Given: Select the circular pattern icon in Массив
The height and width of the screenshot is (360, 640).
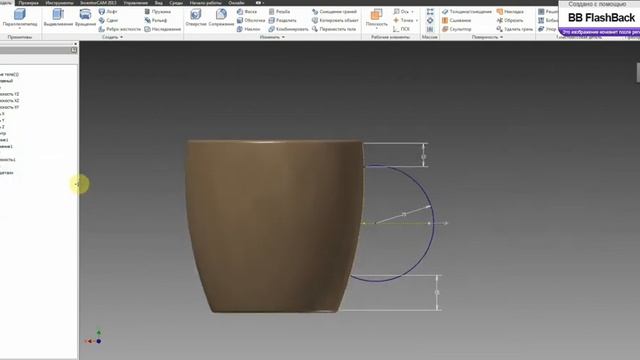Looking at the screenshot, I should coord(430,20).
